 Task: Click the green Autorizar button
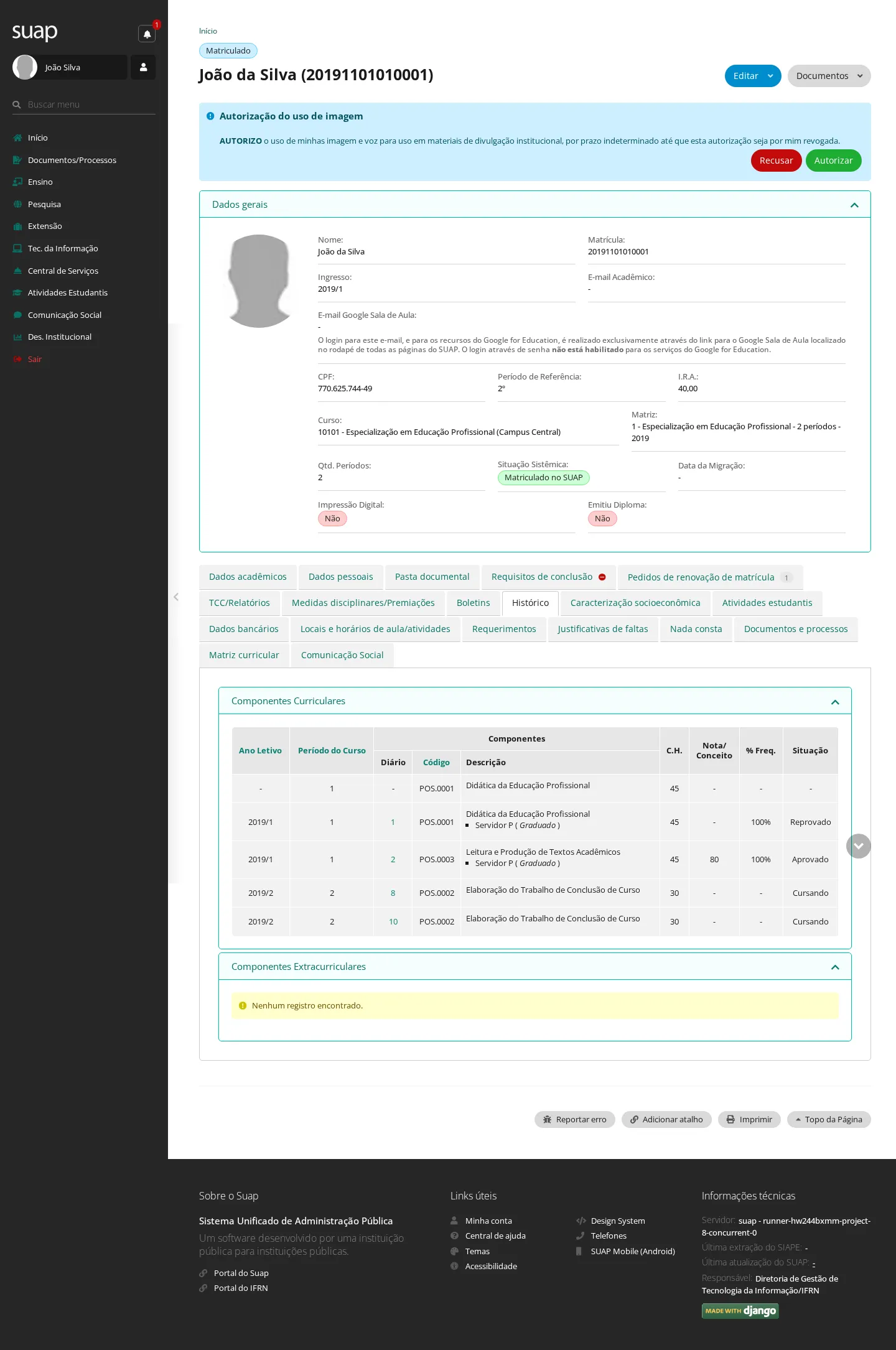coord(834,161)
